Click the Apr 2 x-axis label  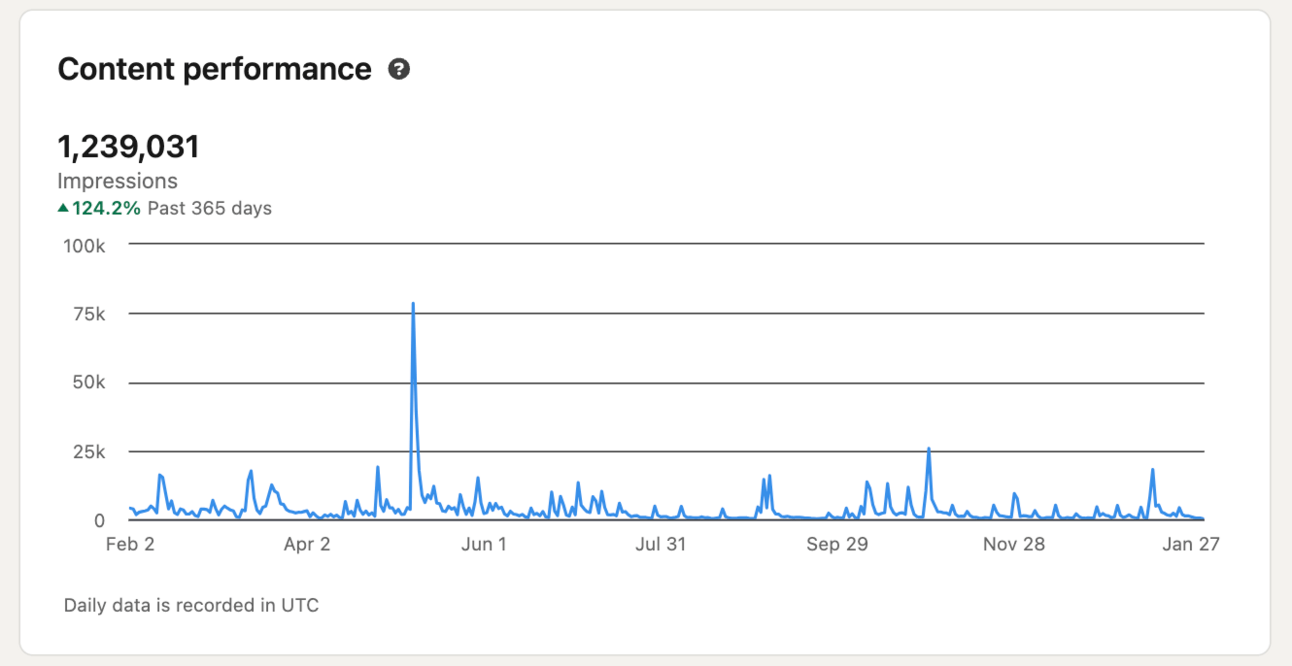click(x=307, y=544)
